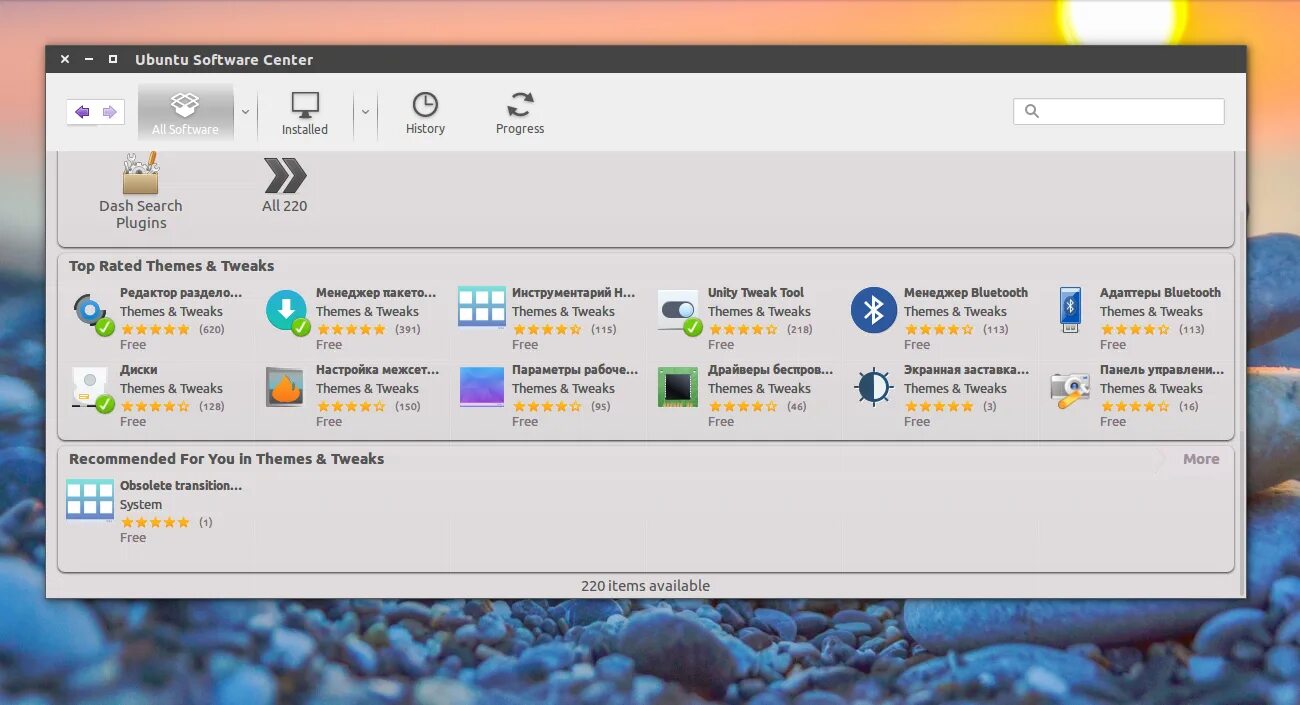The width and height of the screenshot is (1300, 705).
Task: Open Адаптеры Bluetooth app icon
Action: [x=1070, y=310]
